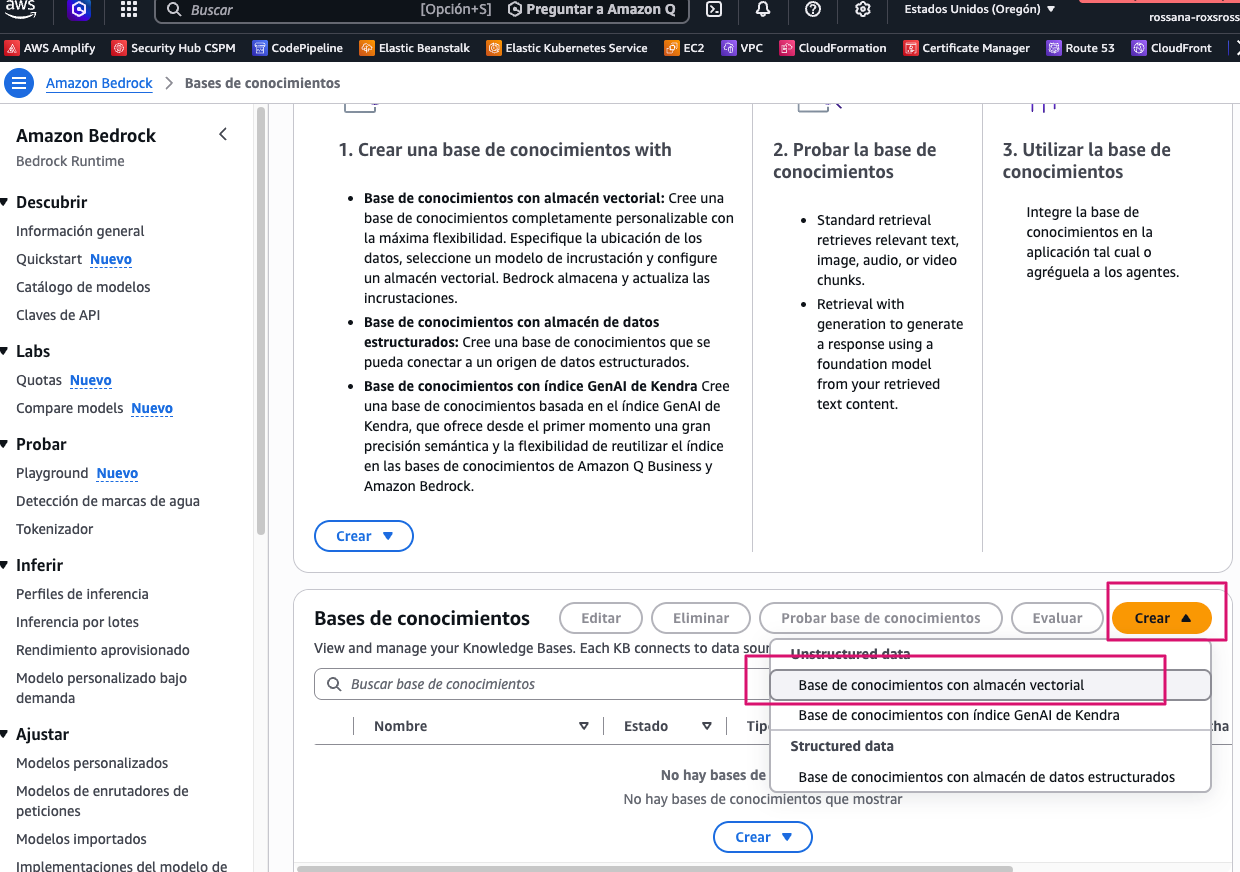Viewport: 1240px width, 872px height.
Task: Open the Certificate Manager shortcut
Action: tap(967, 48)
